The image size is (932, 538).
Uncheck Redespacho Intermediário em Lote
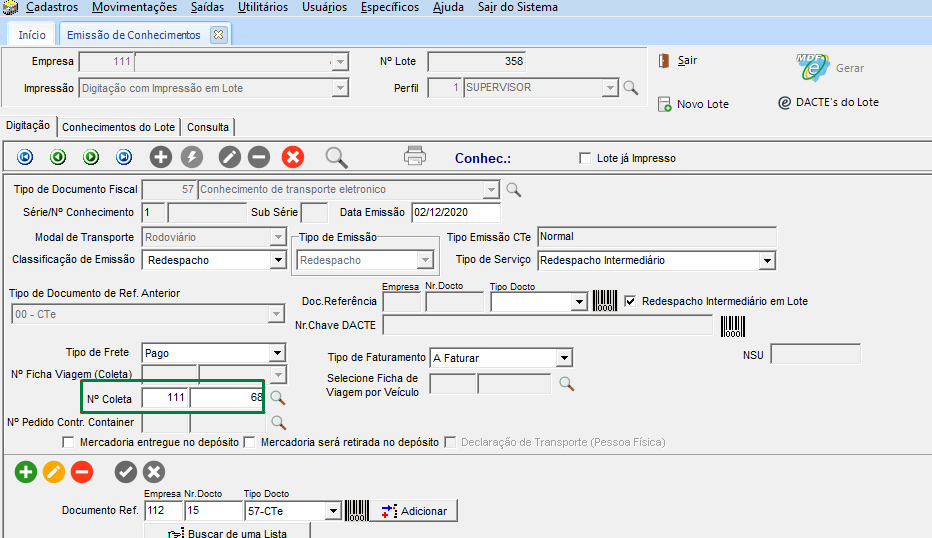pos(630,301)
